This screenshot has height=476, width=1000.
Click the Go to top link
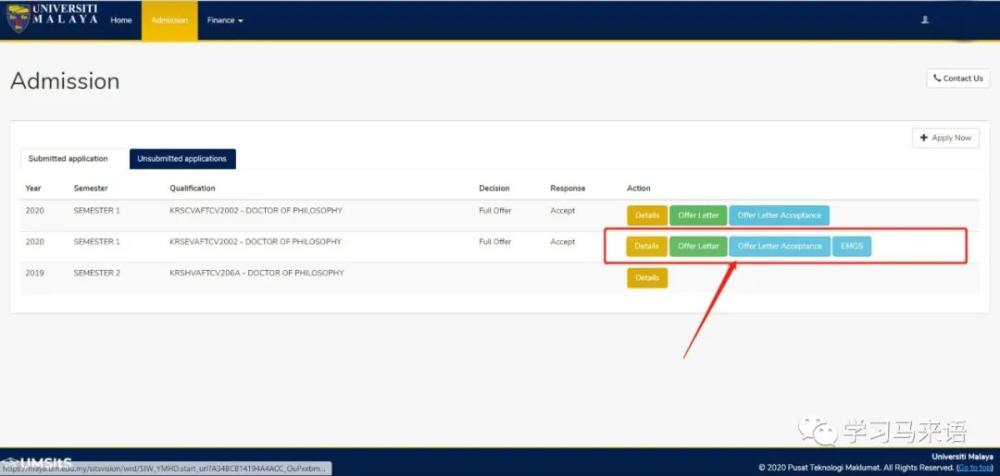(973, 467)
